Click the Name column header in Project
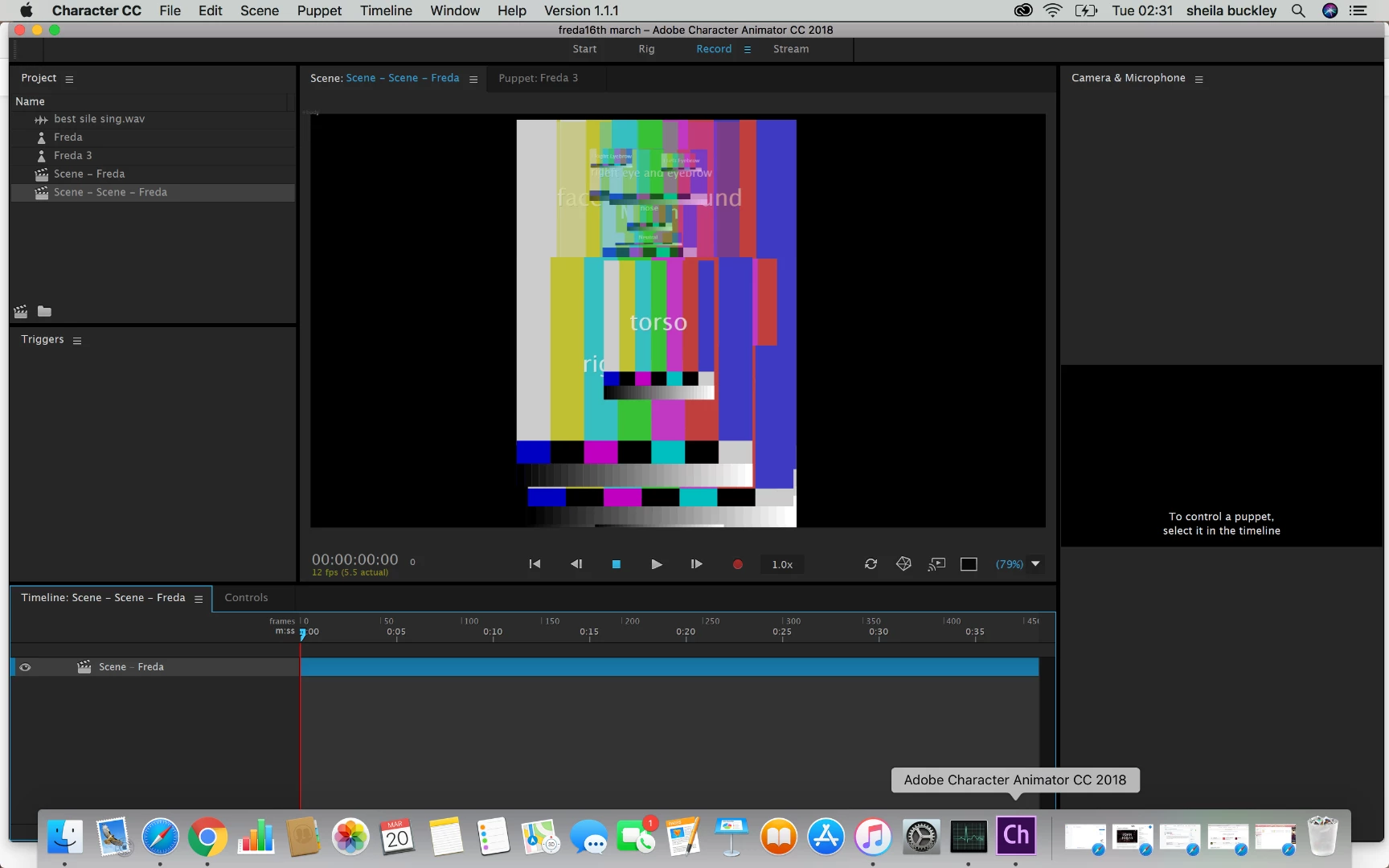 coord(30,101)
